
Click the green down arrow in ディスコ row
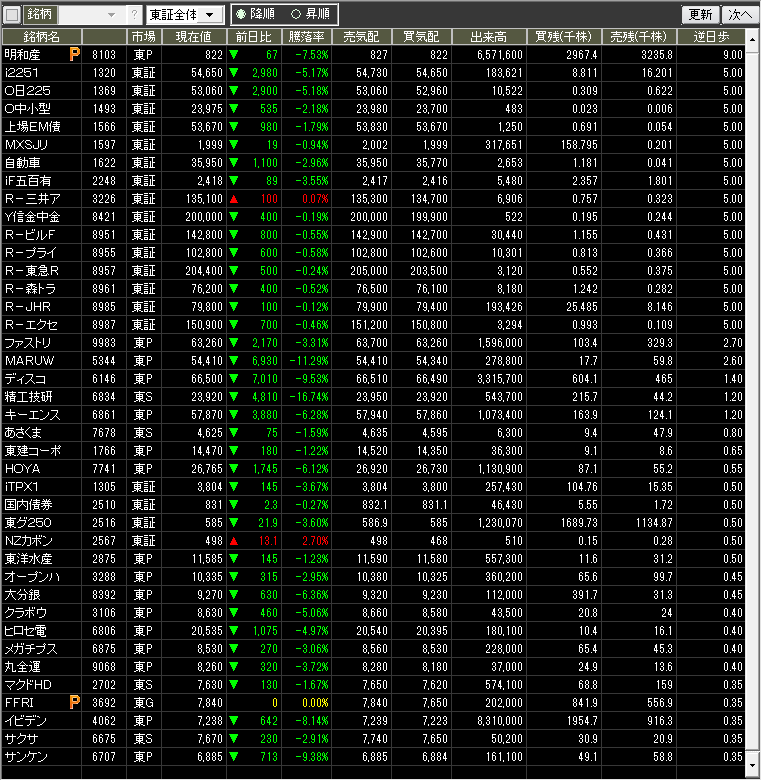[234, 379]
